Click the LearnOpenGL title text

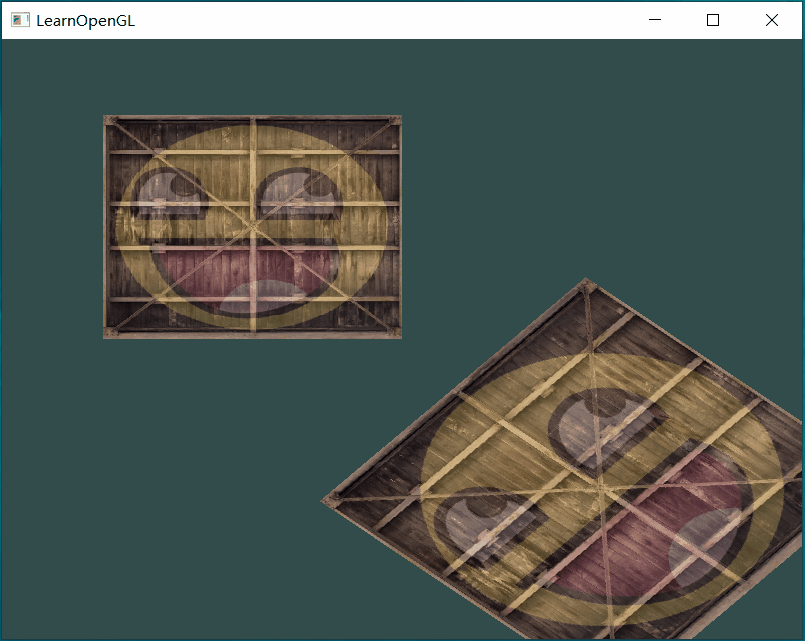pos(85,20)
